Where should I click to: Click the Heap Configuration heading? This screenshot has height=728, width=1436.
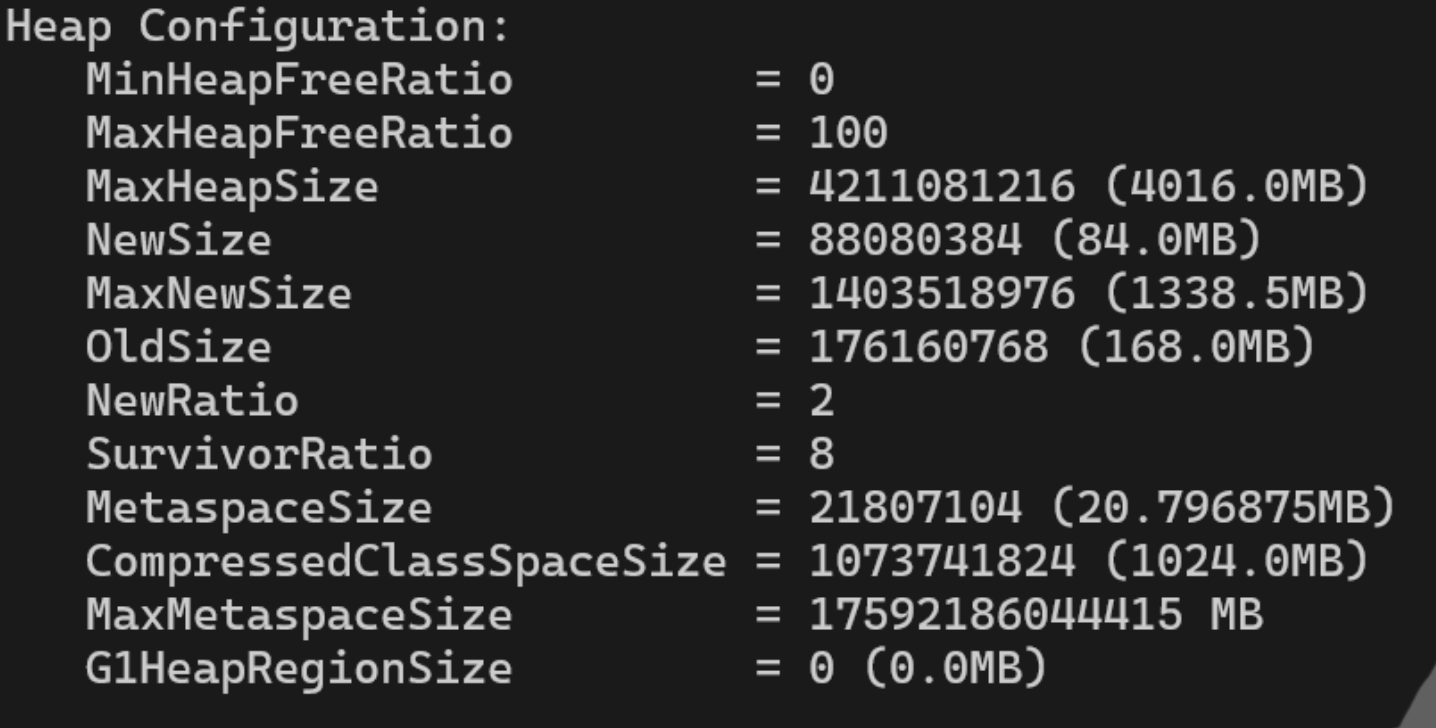click(258, 28)
